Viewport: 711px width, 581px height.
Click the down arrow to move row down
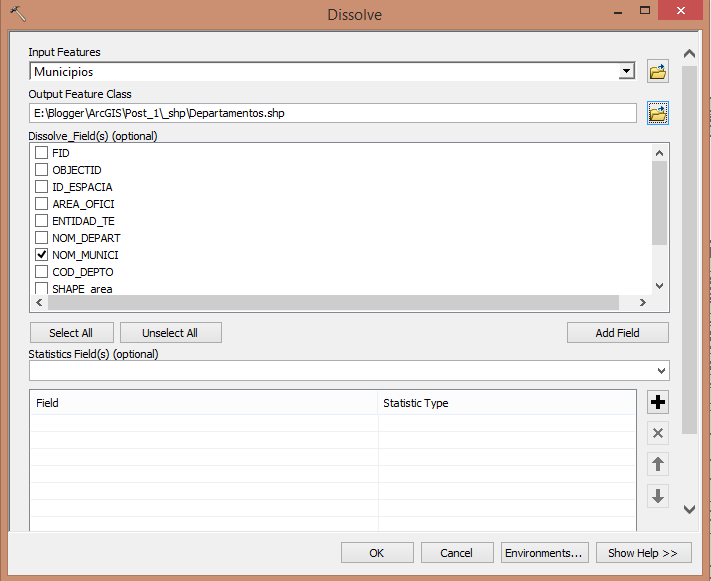click(x=658, y=495)
